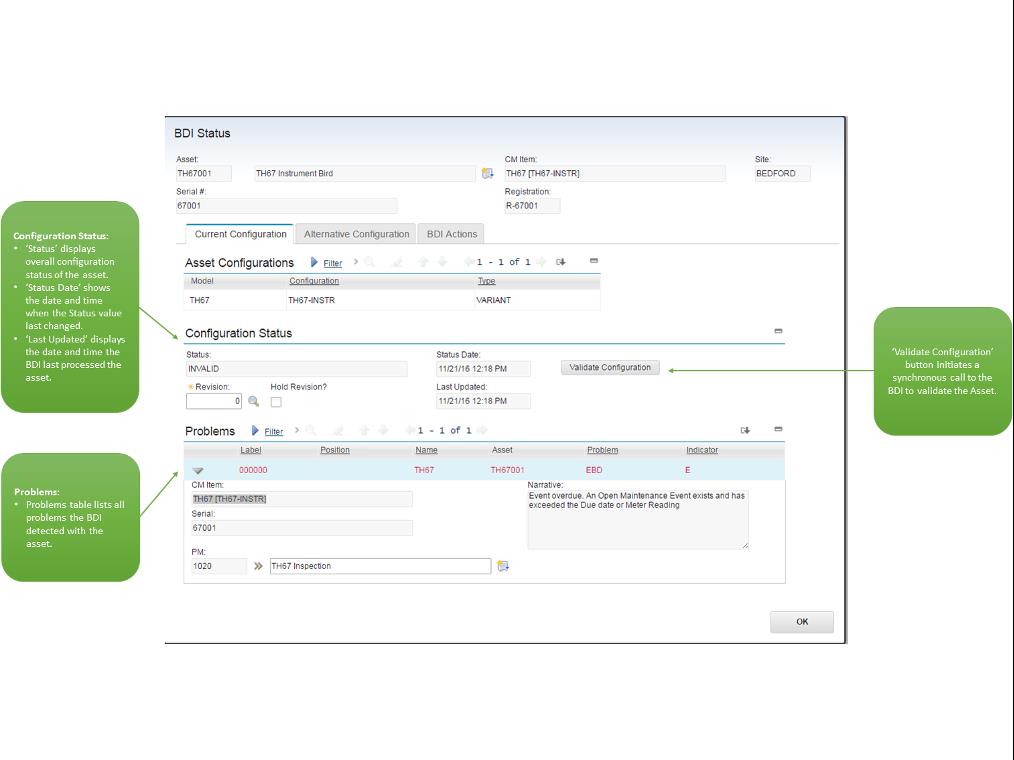Image resolution: width=1014 pixels, height=760 pixels.
Task: Click the Validate Configuration button
Action: 610,367
